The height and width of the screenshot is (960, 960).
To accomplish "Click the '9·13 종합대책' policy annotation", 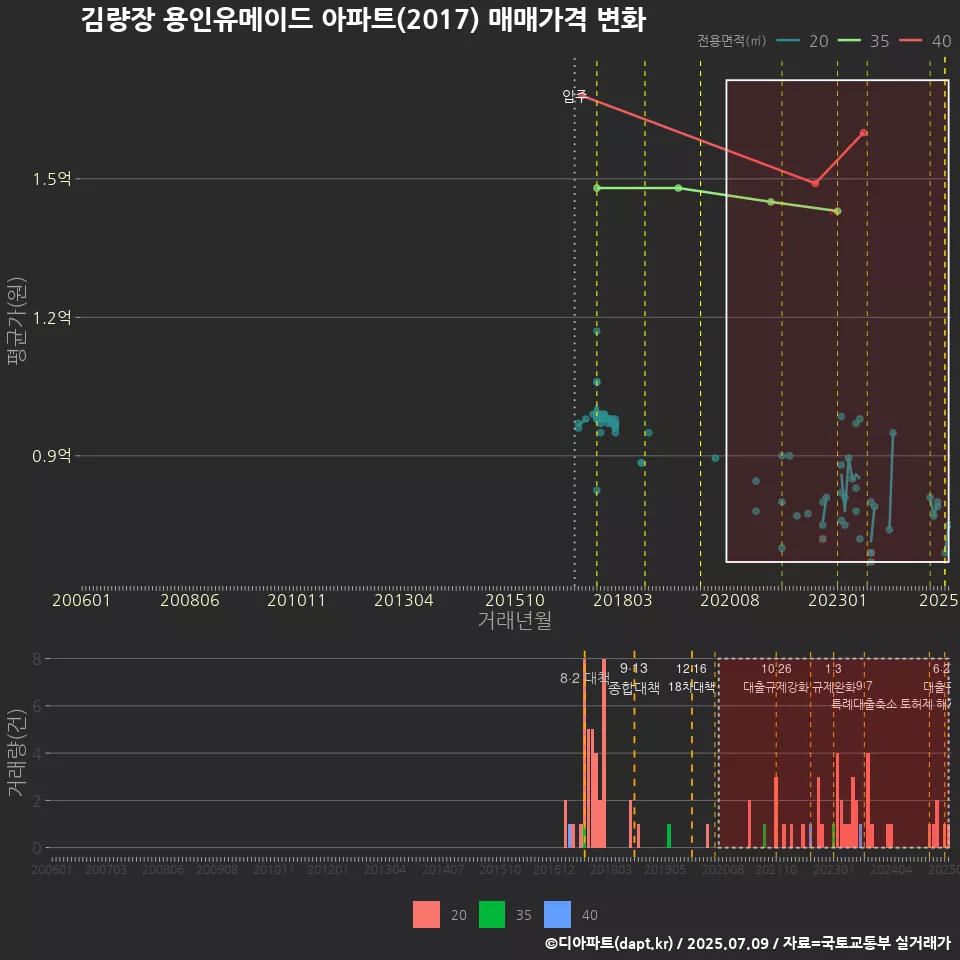I will 634,678.
